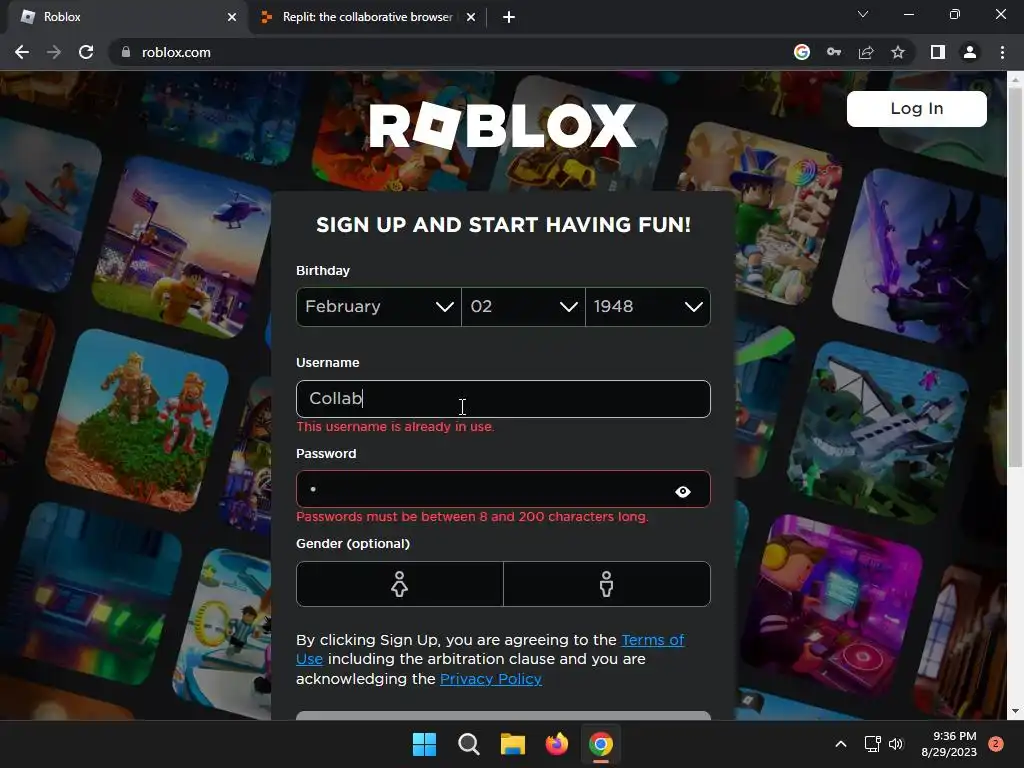Close the Roblox tab
This screenshot has width=1024, height=768.
(232, 17)
